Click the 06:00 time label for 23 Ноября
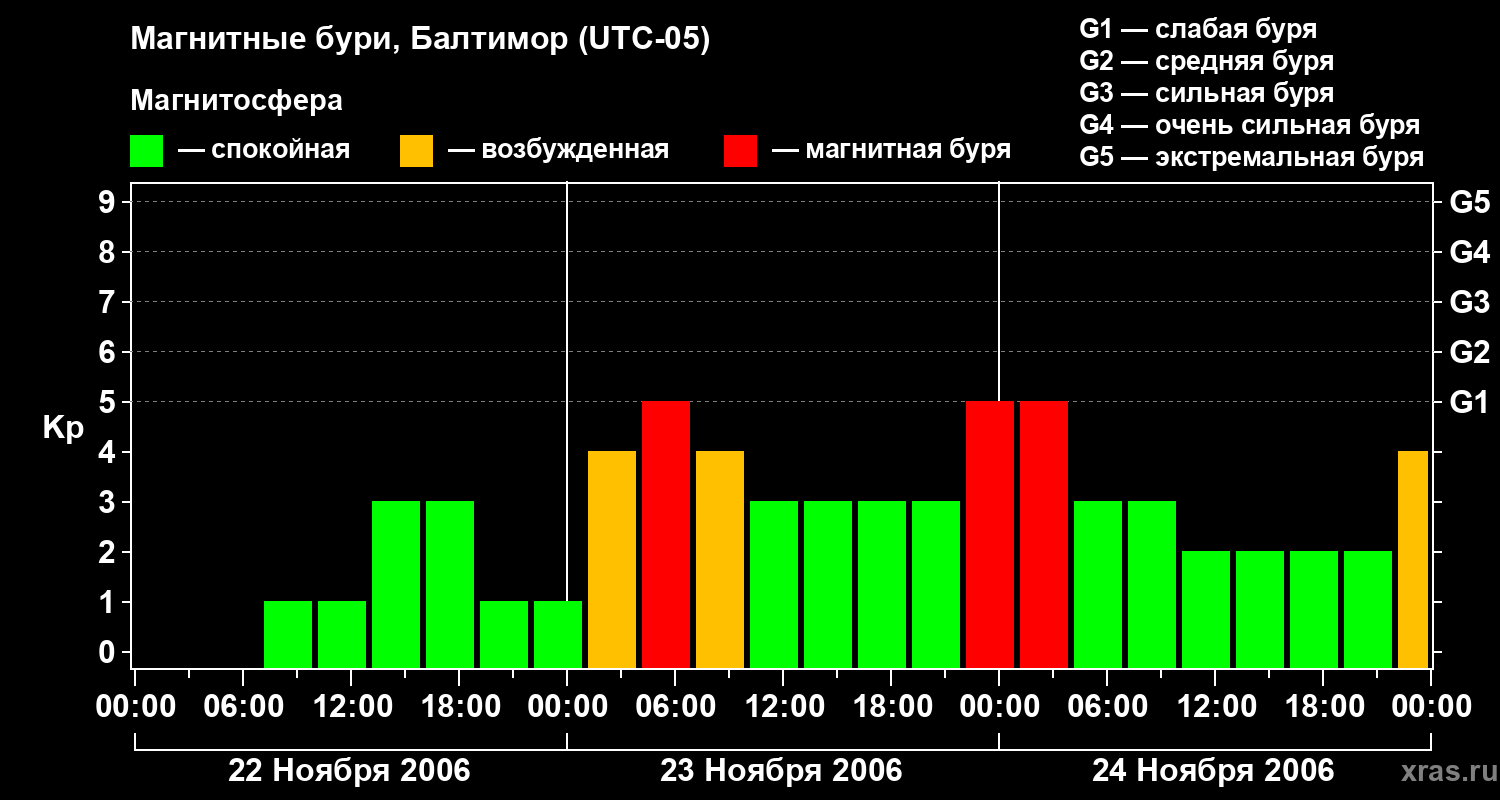 coord(675,707)
